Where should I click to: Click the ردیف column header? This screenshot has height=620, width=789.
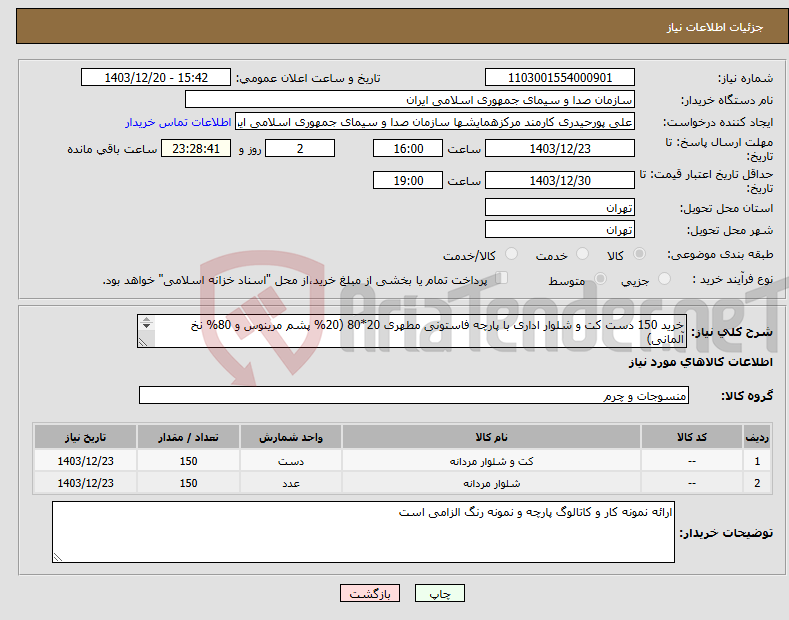pyautogui.click(x=757, y=437)
